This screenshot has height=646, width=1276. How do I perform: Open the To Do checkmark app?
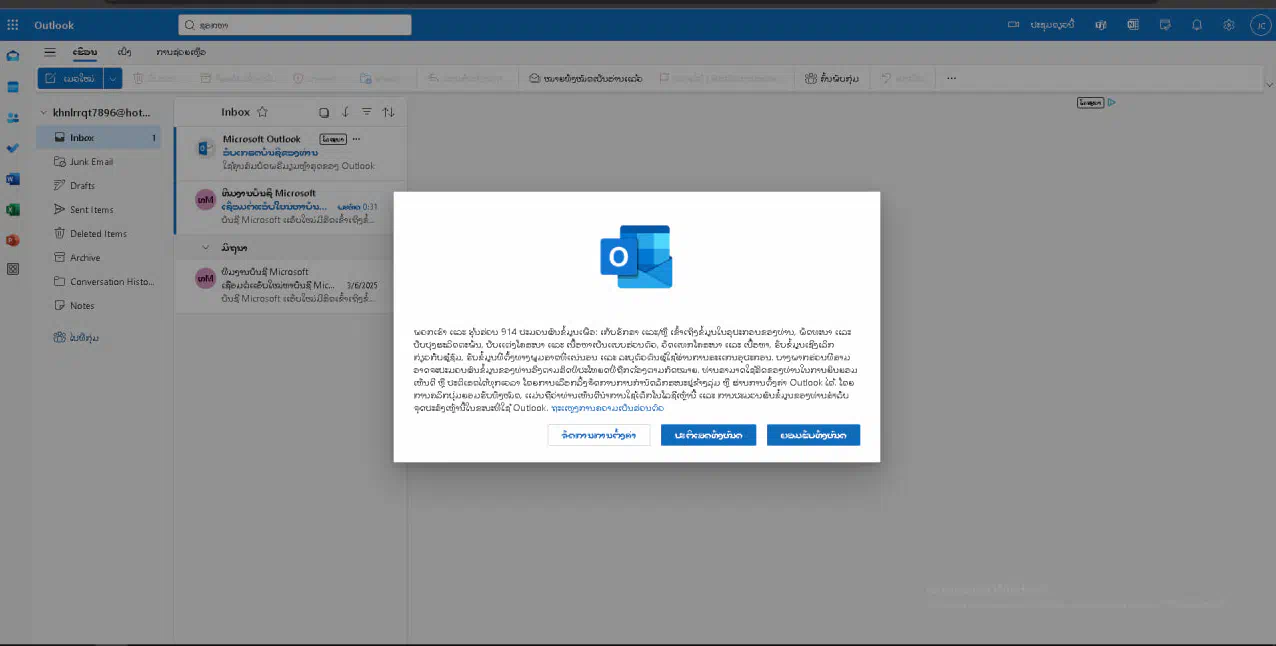point(13,148)
